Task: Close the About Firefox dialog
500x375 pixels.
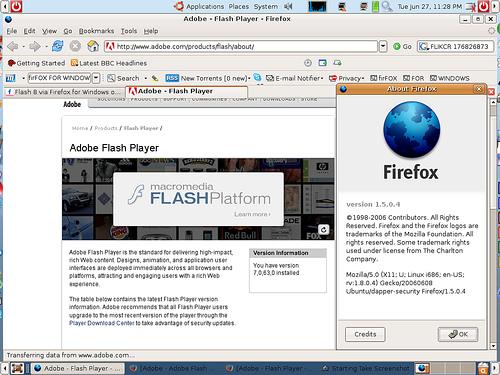Action: 479,89
